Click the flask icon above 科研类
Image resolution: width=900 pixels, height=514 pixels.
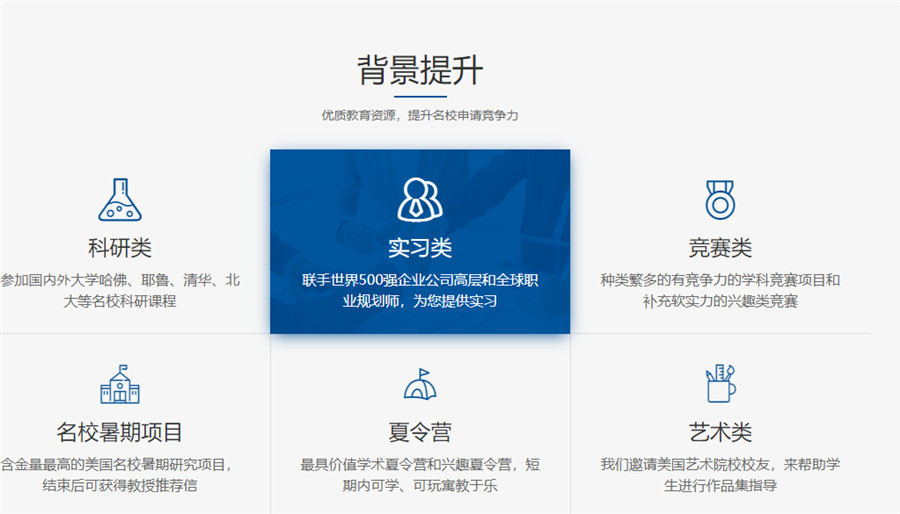point(120,200)
